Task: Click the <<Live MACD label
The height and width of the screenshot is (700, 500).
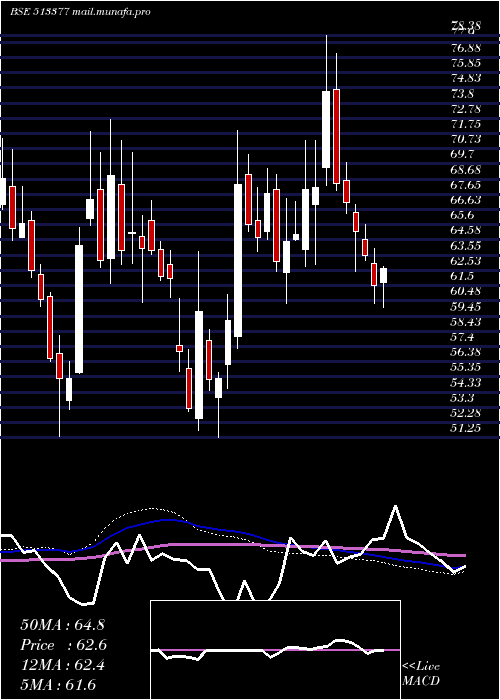Action: 421,673
